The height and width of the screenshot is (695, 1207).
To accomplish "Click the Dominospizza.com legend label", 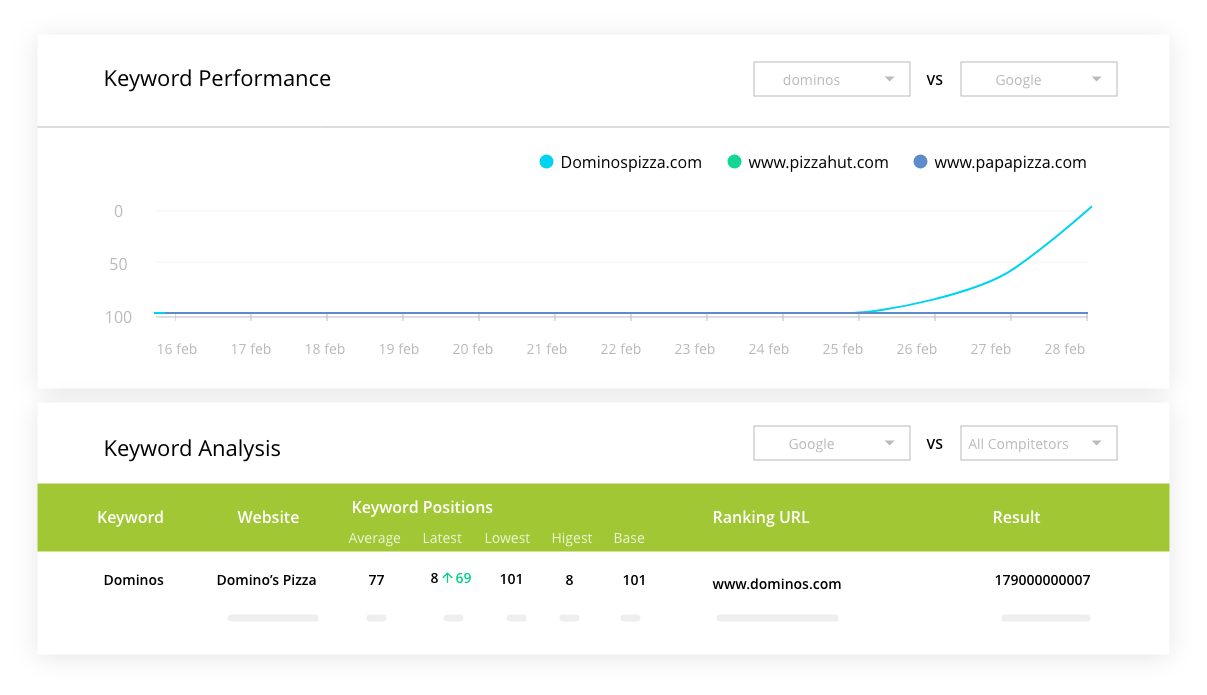I will (x=631, y=162).
